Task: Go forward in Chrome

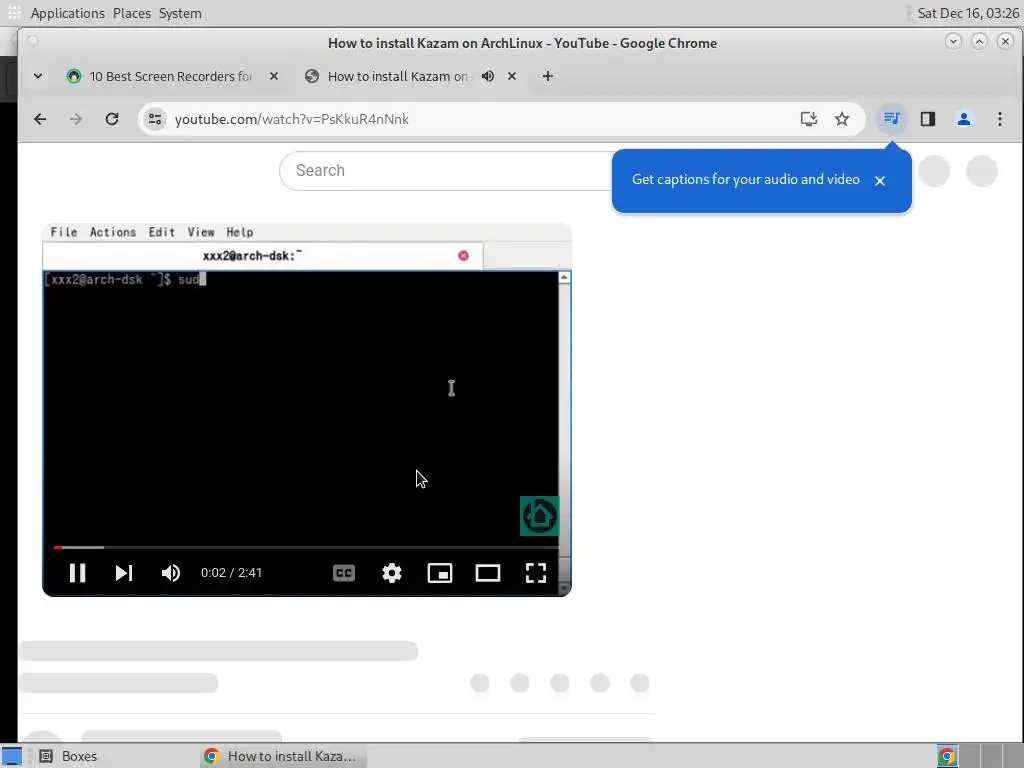Action: click(x=76, y=119)
